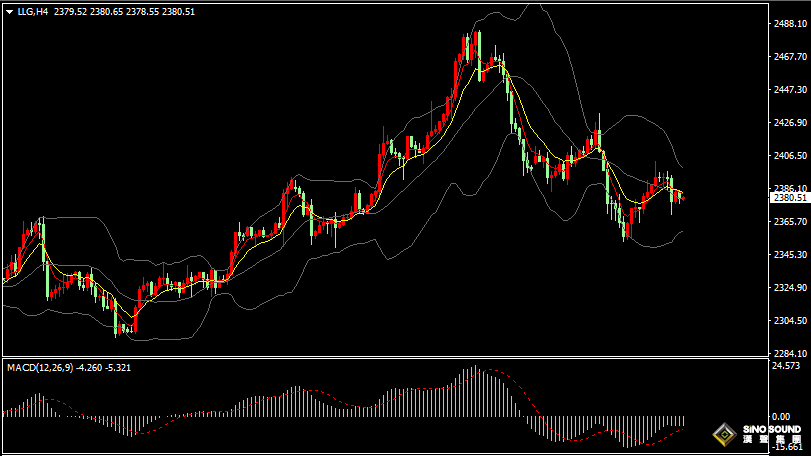Click the 2488.10 price axis label
The image size is (811, 456).
pos(789,23)
